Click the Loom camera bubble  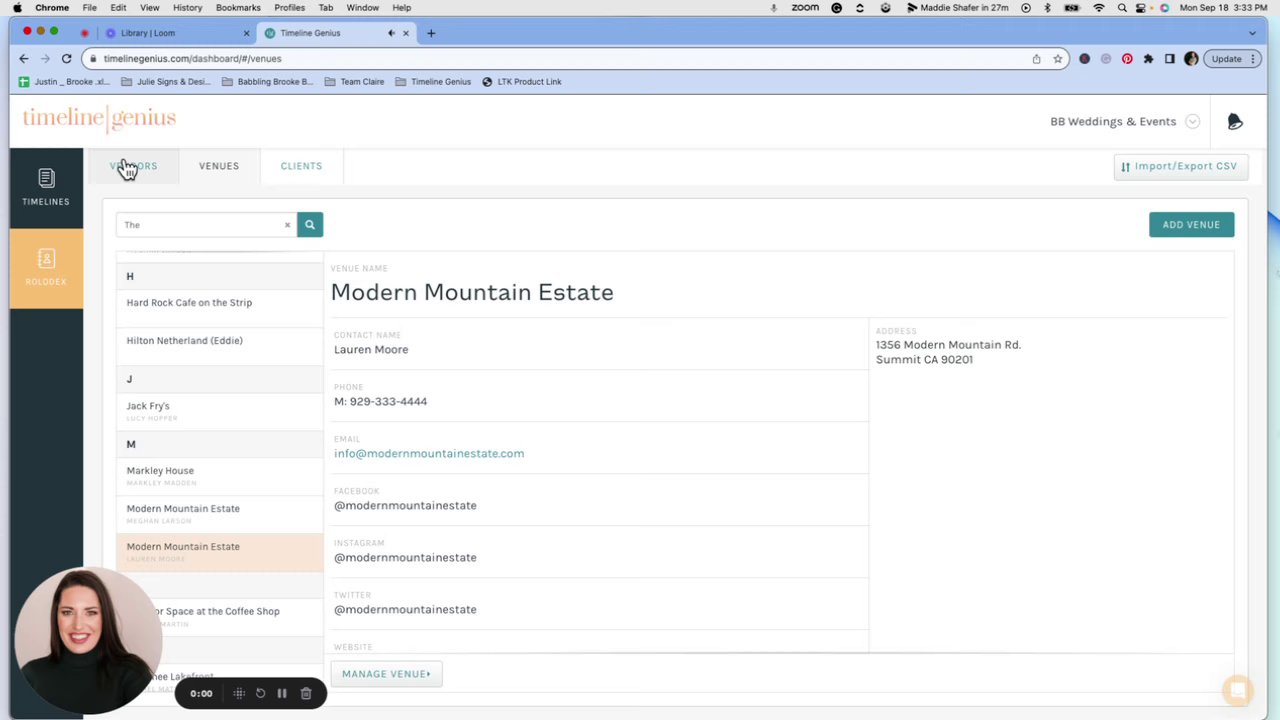pyautogui.click(x=88, y=640)
